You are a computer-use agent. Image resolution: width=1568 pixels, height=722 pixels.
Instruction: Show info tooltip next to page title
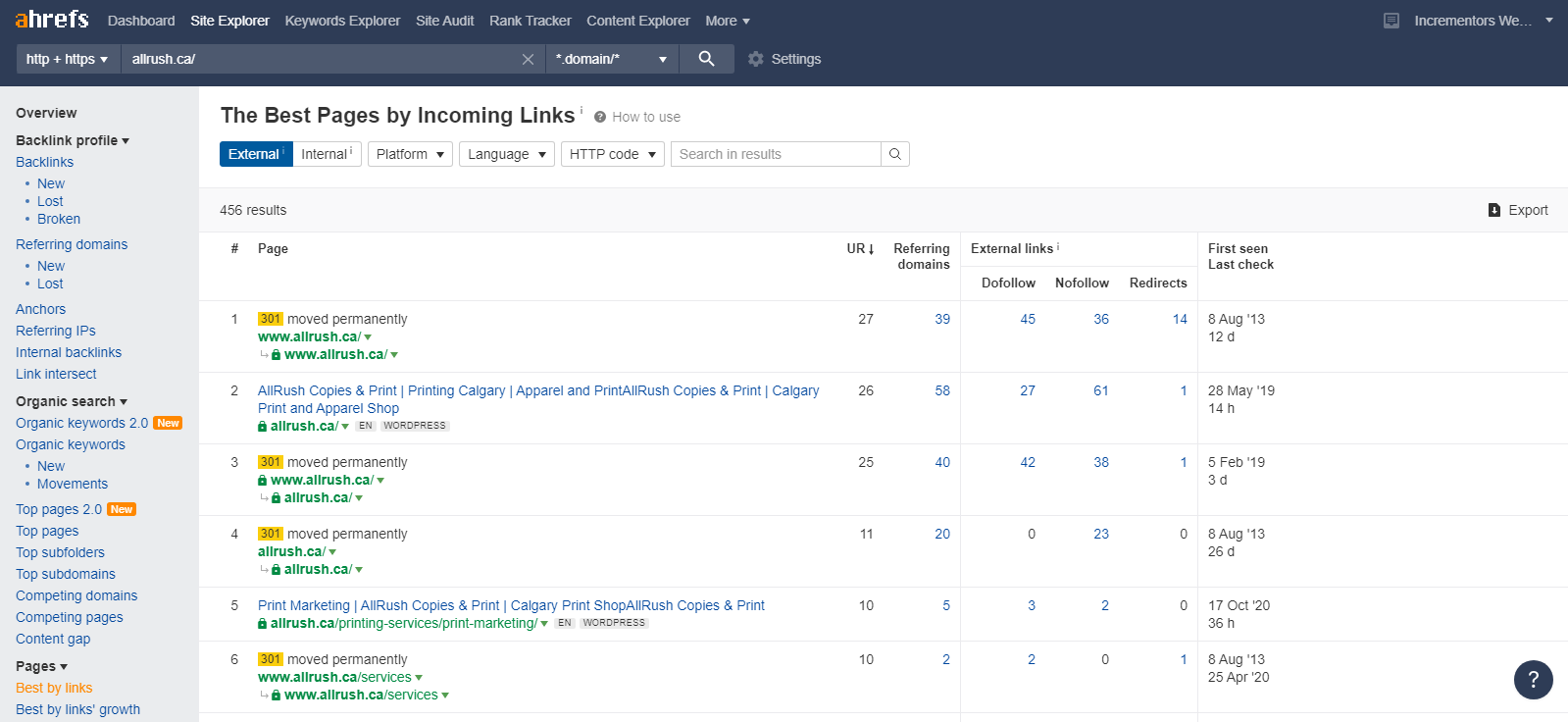point(581,110)
